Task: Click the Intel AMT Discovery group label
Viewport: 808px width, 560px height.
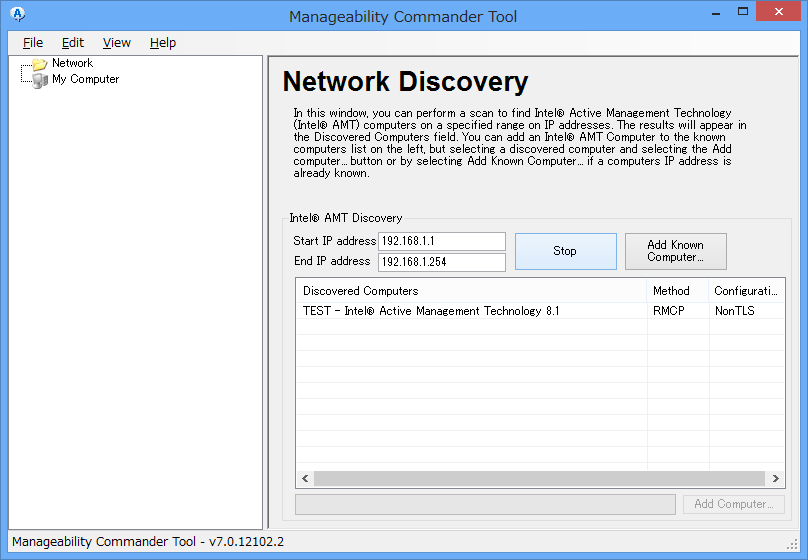Action: (x=346, y=218)
